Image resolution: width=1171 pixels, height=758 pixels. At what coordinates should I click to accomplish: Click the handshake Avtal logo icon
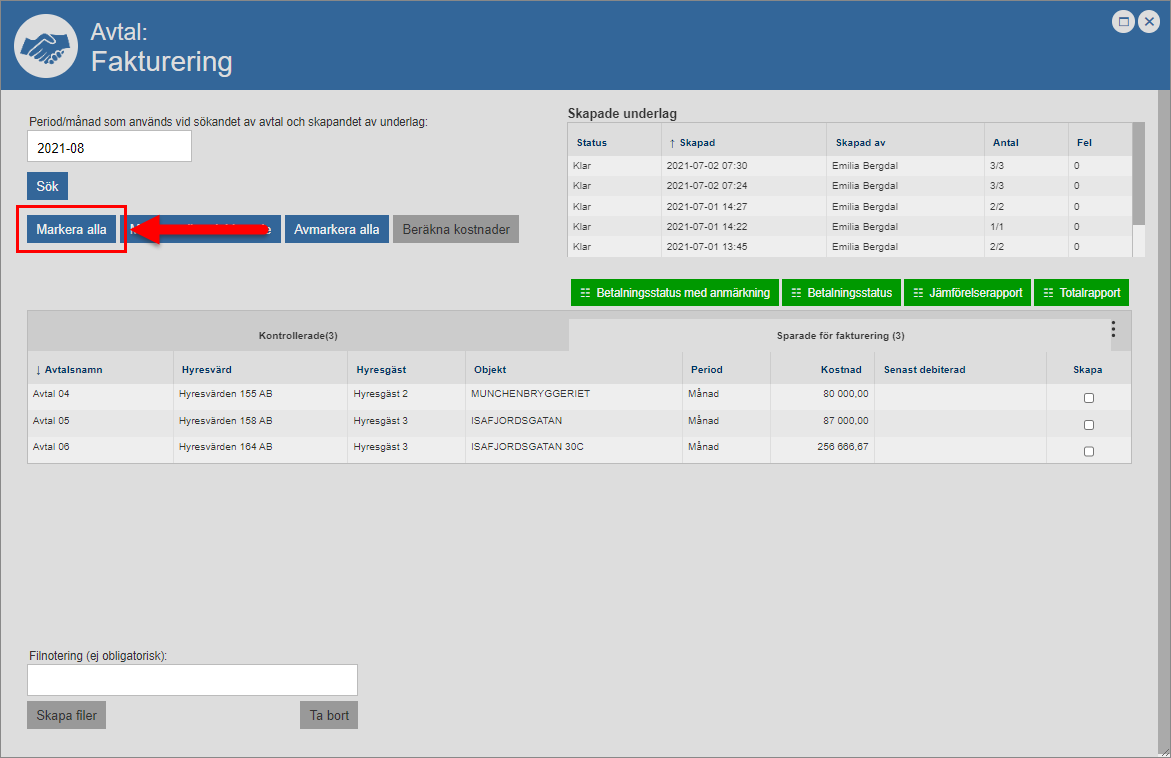tap(46, 45)
